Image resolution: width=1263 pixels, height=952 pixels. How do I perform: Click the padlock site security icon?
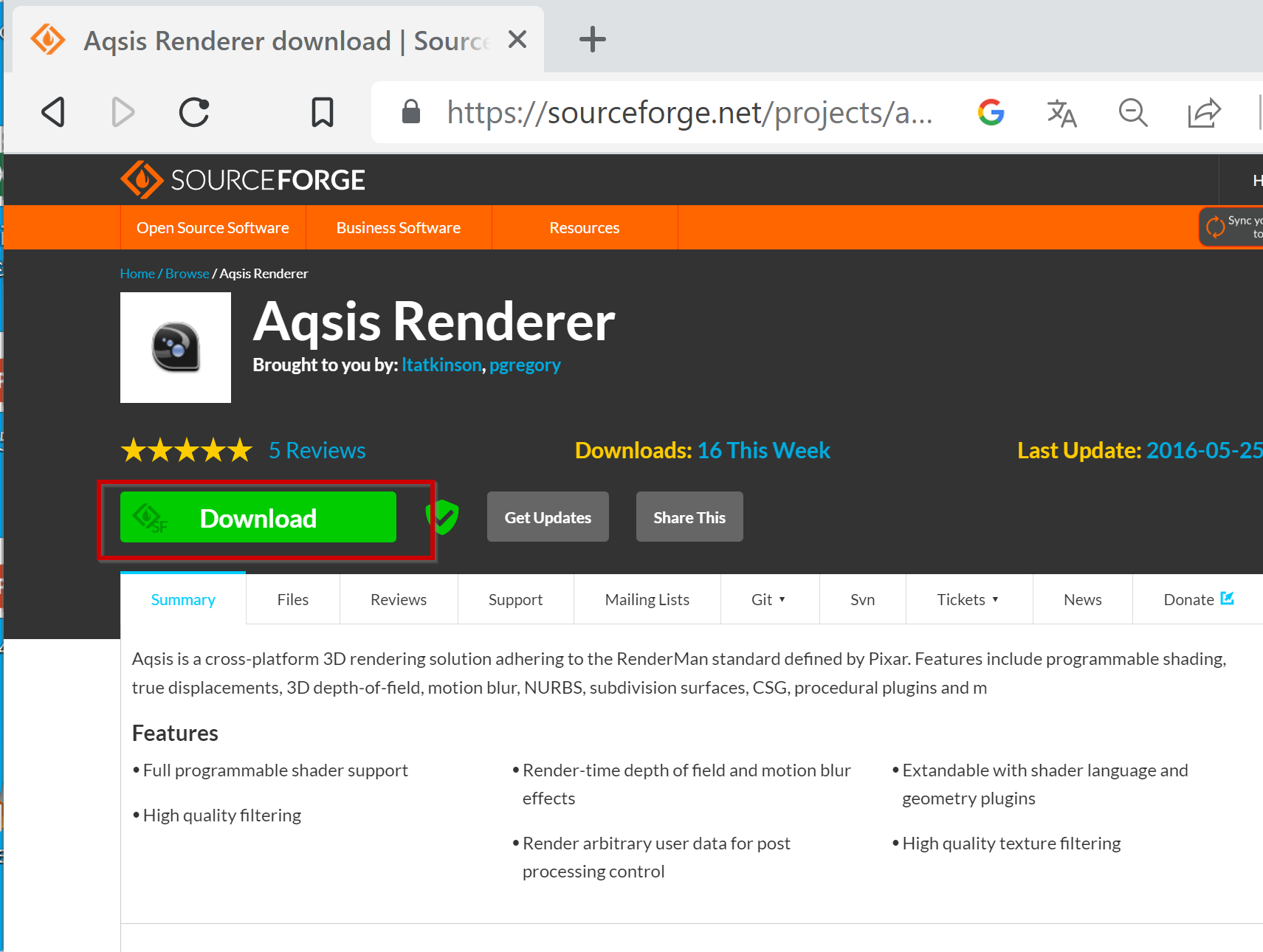pos(411,112)
